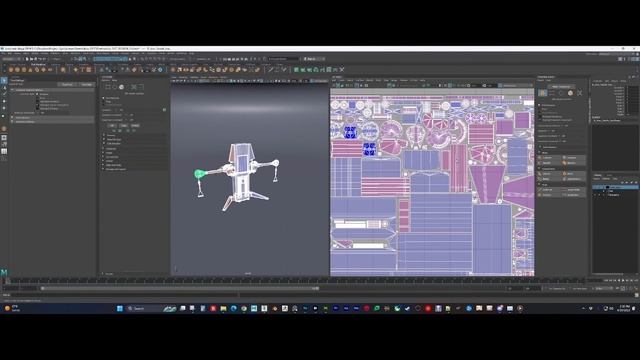Image resolution: width=640 pixels, height=360 pixels.
Task: Create a polygon cube from the shelf
Action: point(18,70)
